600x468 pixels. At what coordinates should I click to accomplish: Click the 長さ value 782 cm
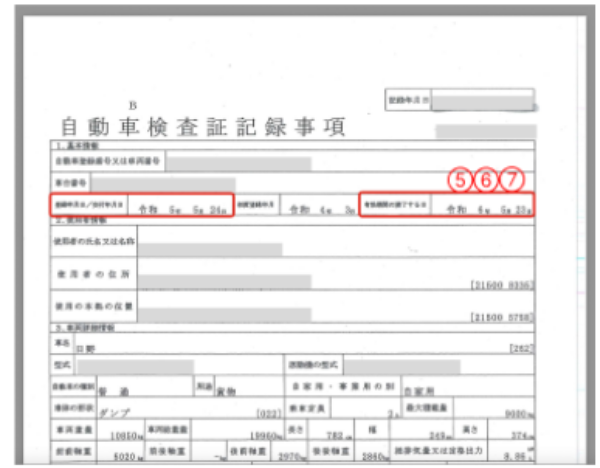coord(339,436)
